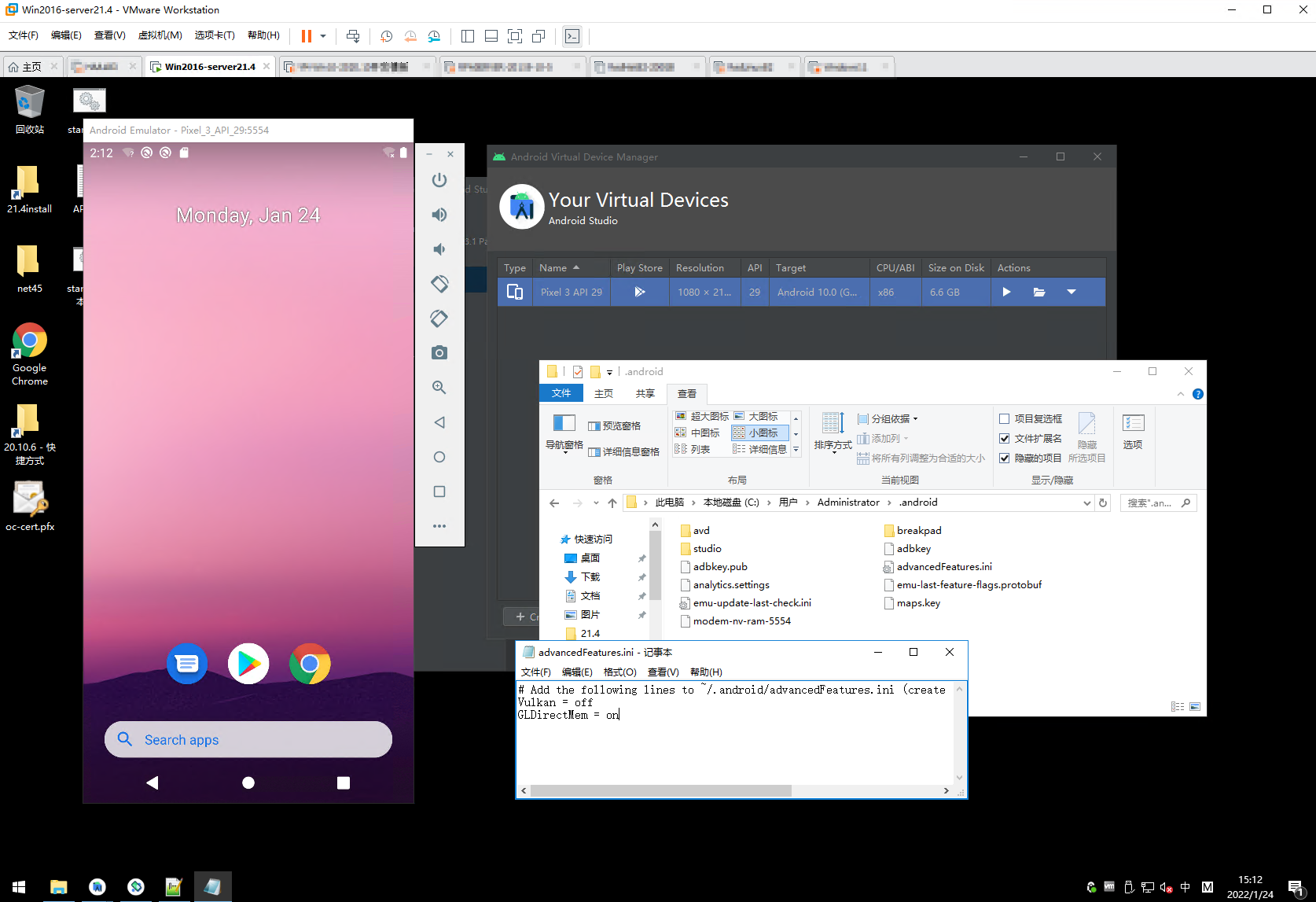Click the Search apps field on the emulator

tap(248, 739)
